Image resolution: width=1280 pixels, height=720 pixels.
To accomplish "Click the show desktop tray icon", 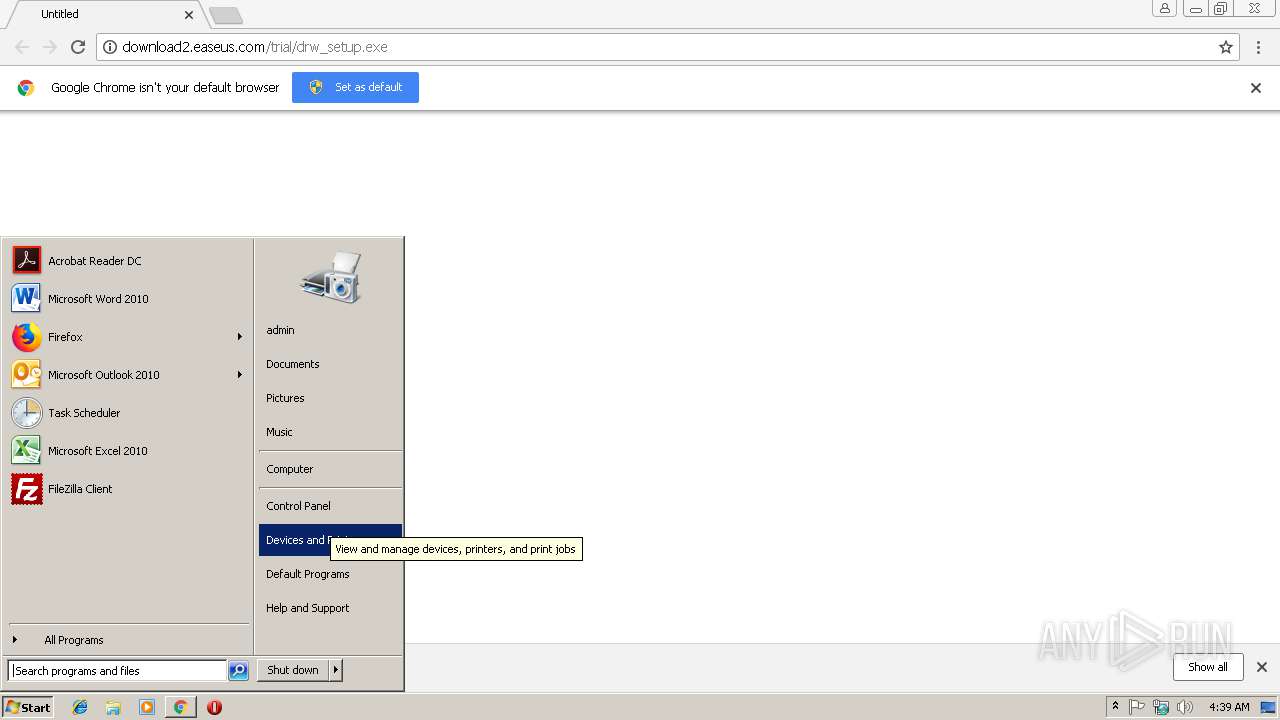I will (1268, 707).
